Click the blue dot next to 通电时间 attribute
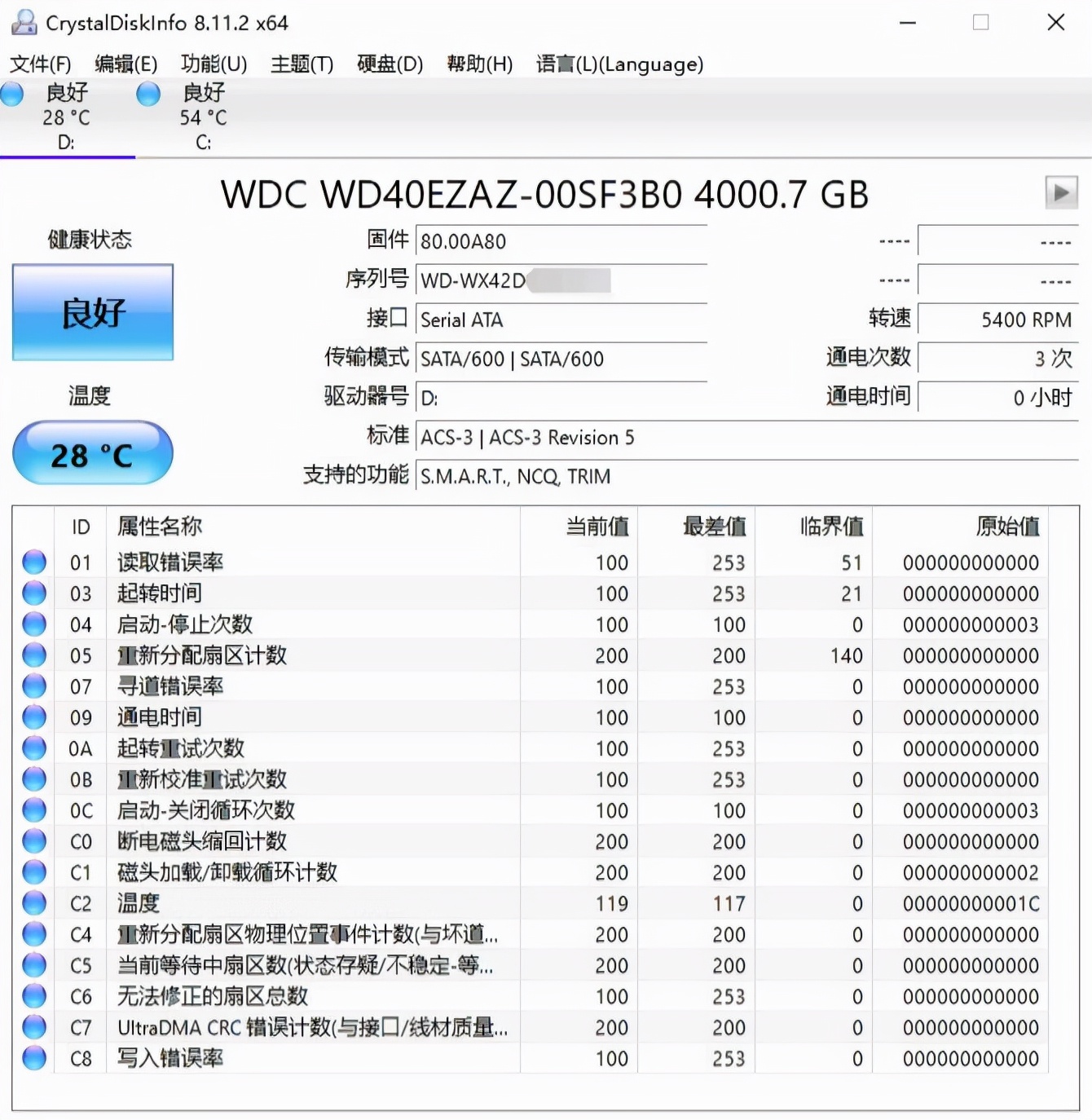The height and width of the screenshot is (1120, 1092). click(x=34, y=717)
